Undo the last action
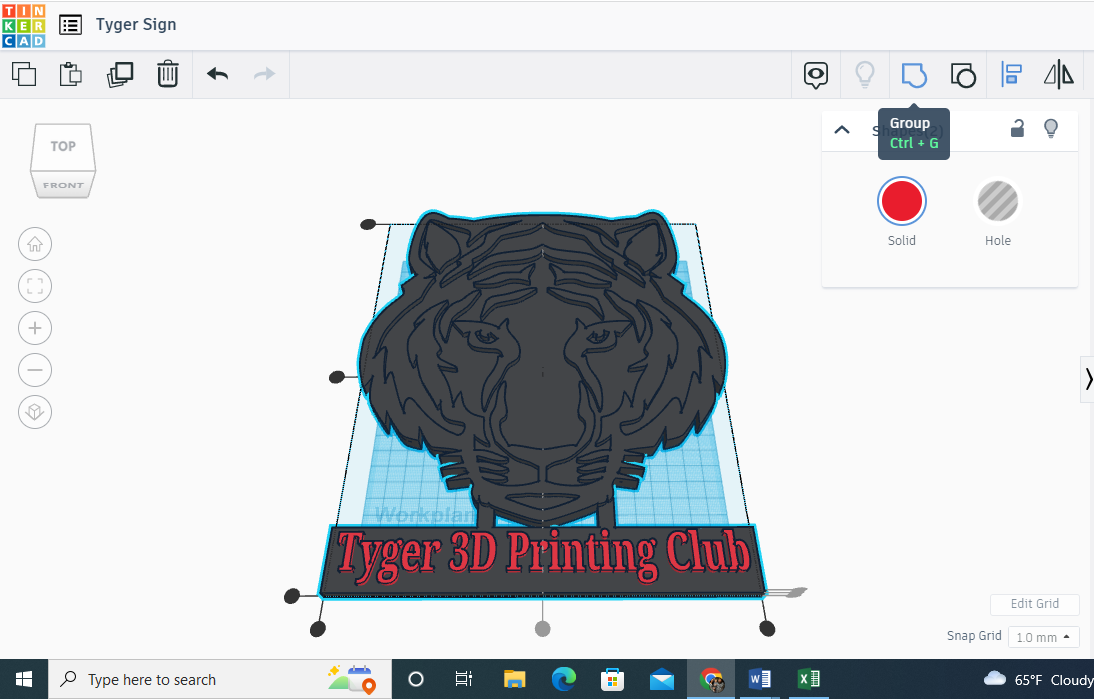The height and width of the screenshot is (699, 1094). [217, 74]
